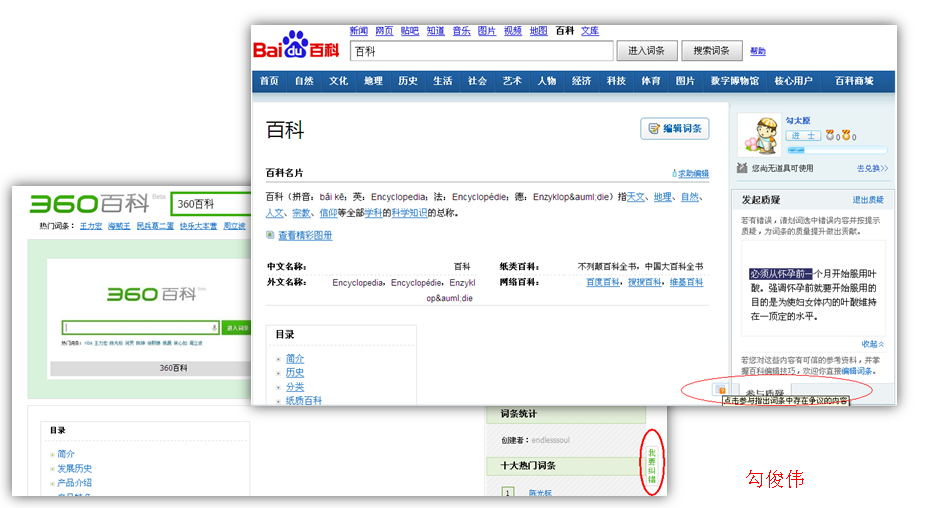Screen dimensions: 929x508
Task: Click the empty search box inside the 360百科 screenshot
Action: pos(140,328)
